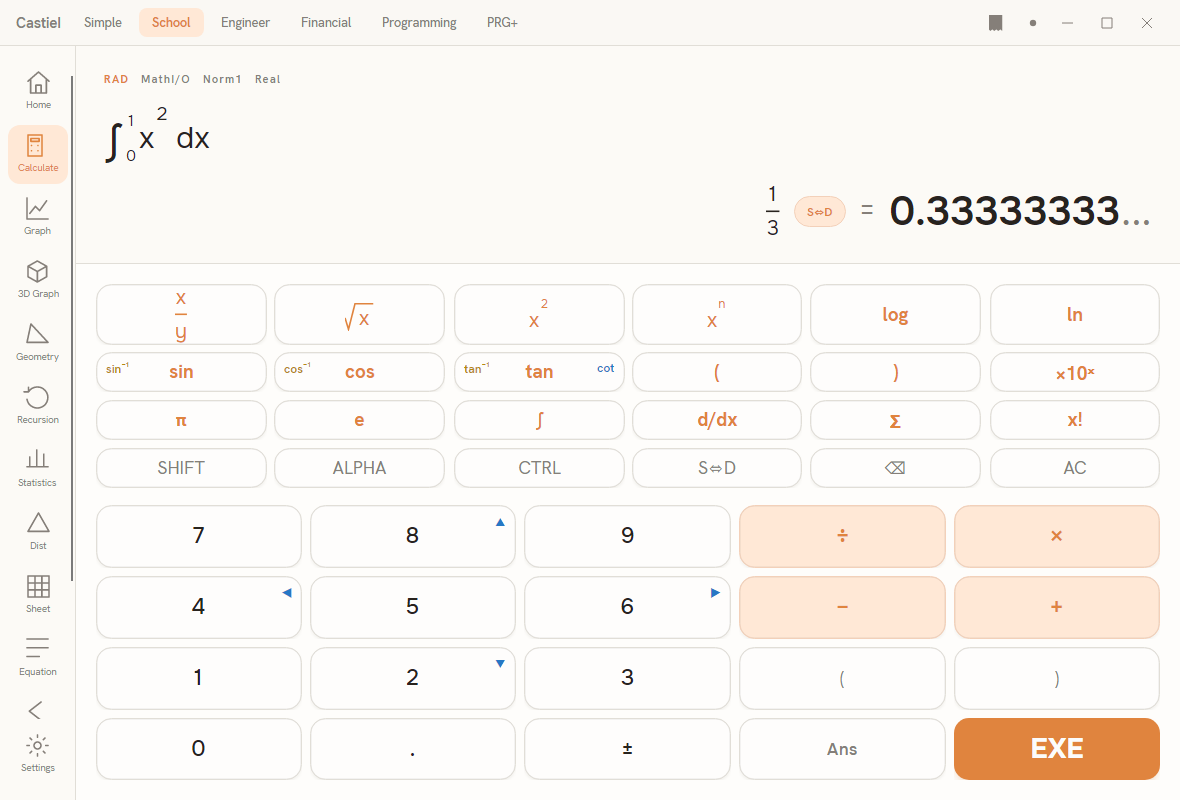
Task: Click the ×10ˣ exponent key
Action: click(x=1075, y=372)
